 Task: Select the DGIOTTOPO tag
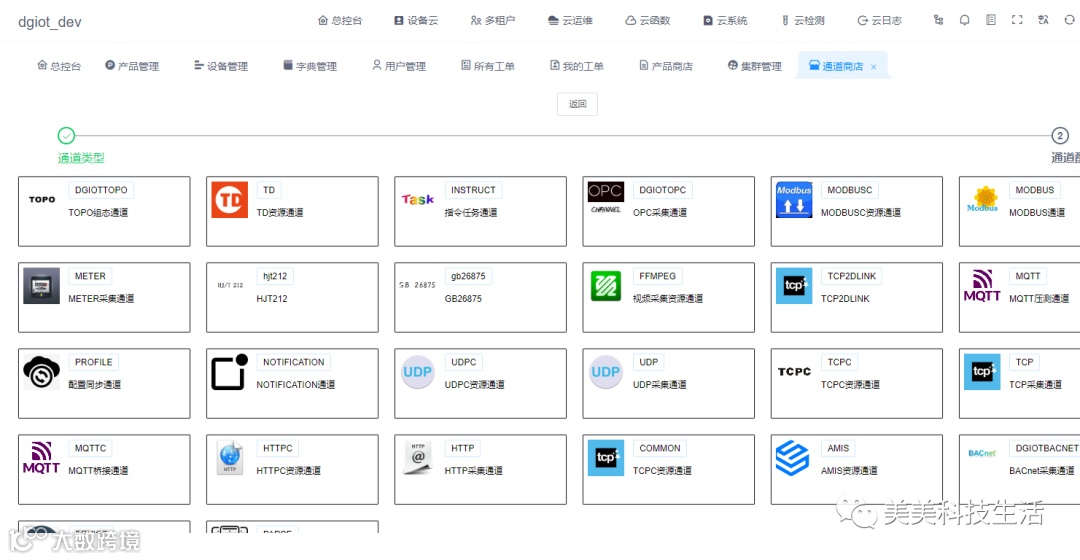pos(101,190)
